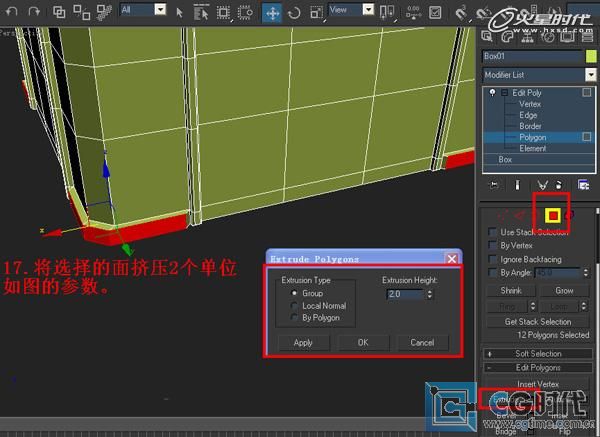Open Configure Modifier Sets icon
The height and width of the screenshot is (437, 600).
(583, 185)
